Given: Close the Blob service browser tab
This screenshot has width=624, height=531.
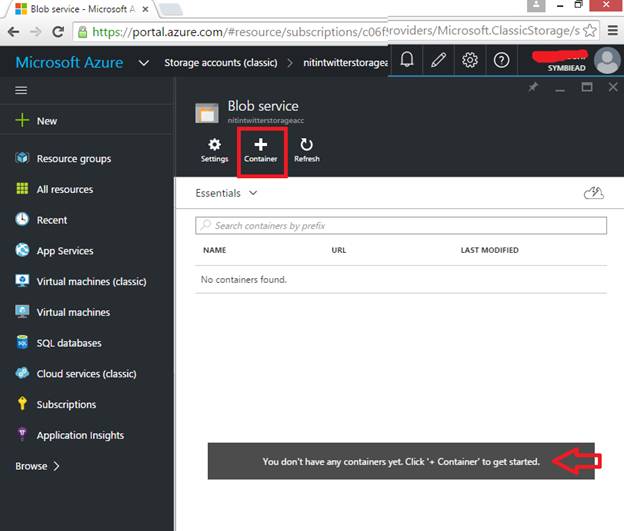Looking at the screenshot, I should 145,9.
